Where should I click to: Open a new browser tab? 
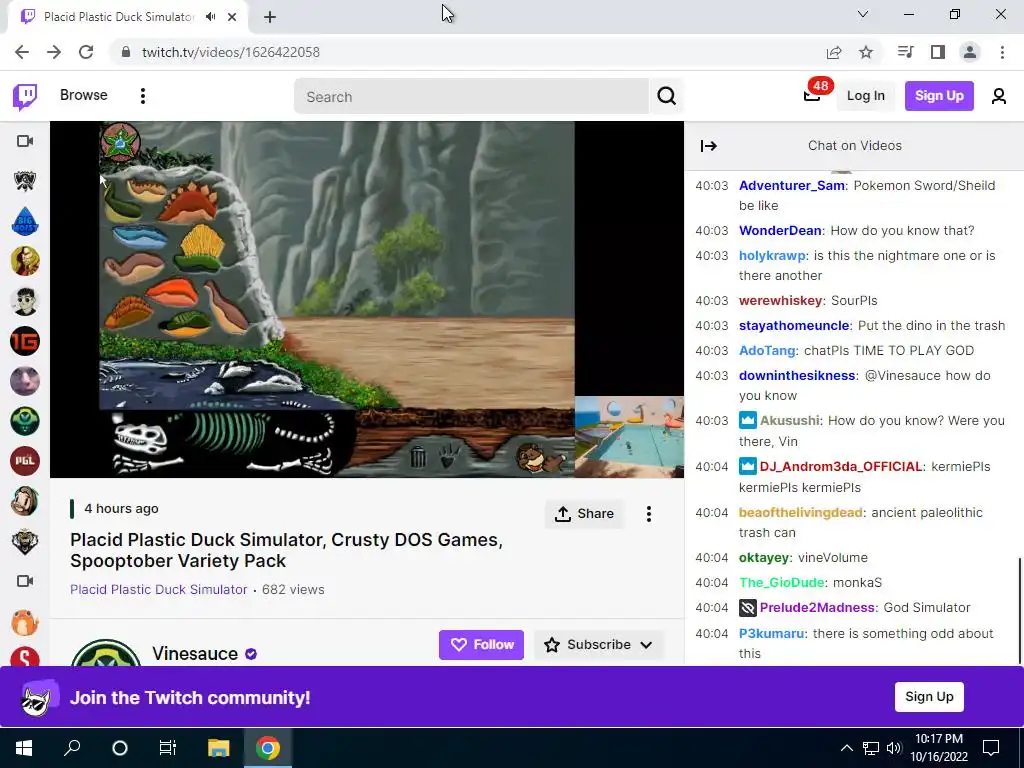(270, 18)
